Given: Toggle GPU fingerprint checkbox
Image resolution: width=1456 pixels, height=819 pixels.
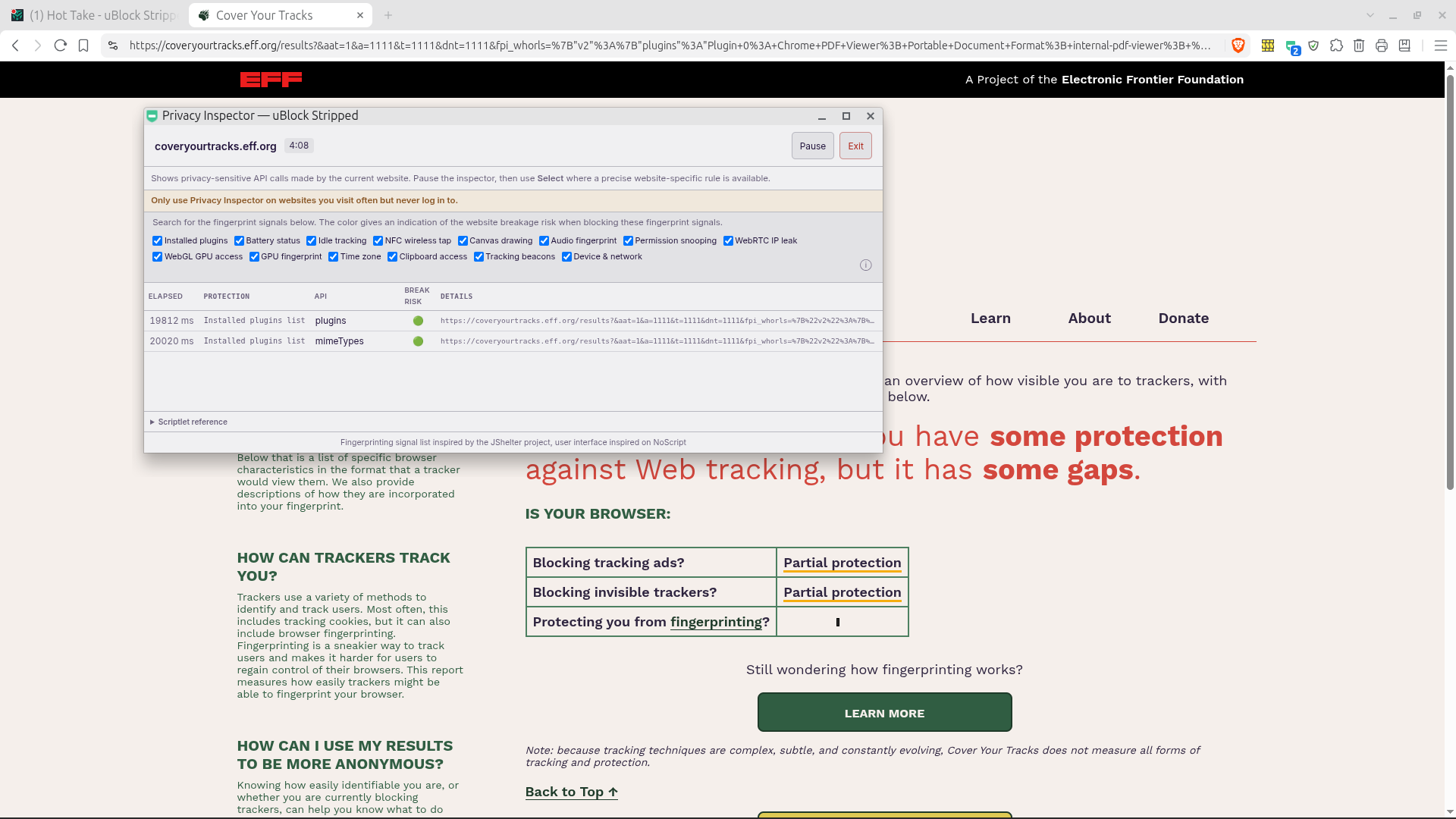Looking at the screenshot, I should point(254,256).
